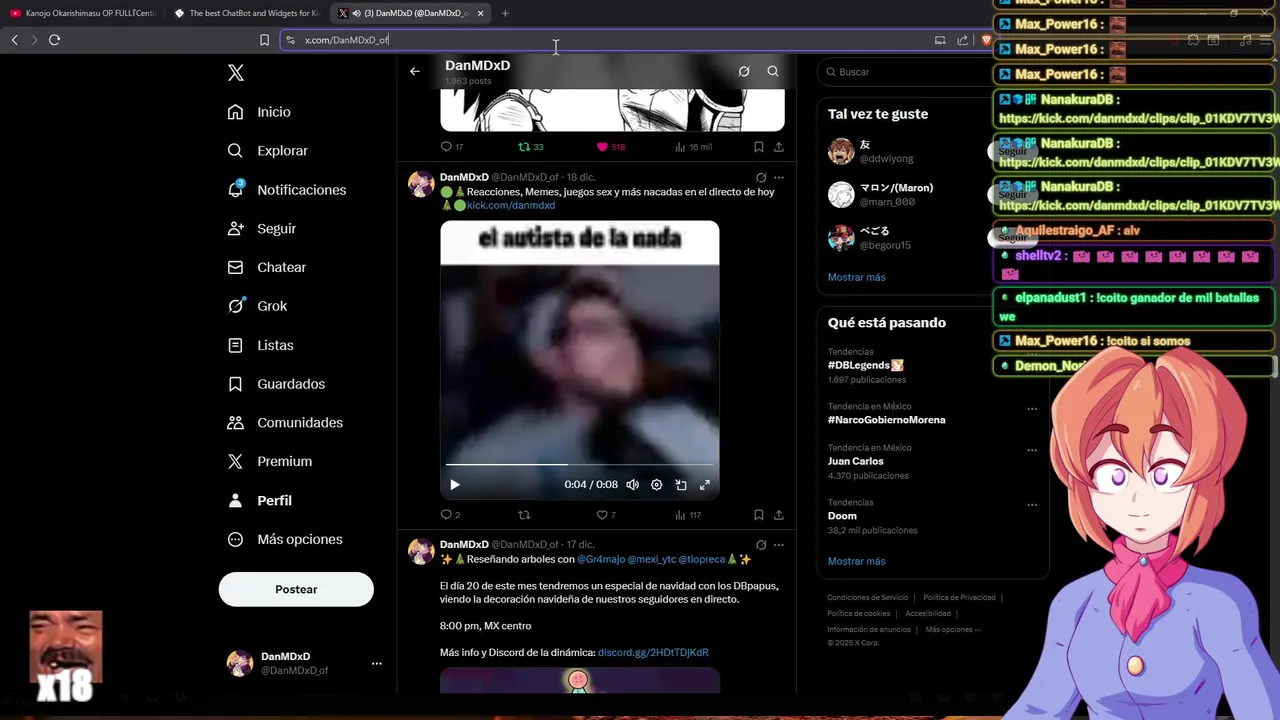The width and height of the screenshot is (1280, 720).
Task: Open Condiciones de Servicio footer link
Action: [867, 598]
